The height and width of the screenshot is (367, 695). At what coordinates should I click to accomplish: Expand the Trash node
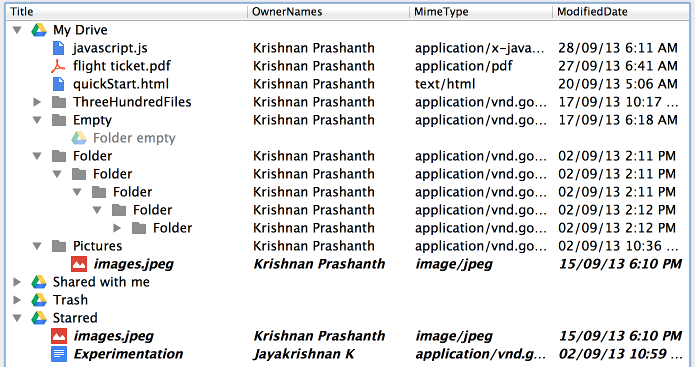(17, 300)
